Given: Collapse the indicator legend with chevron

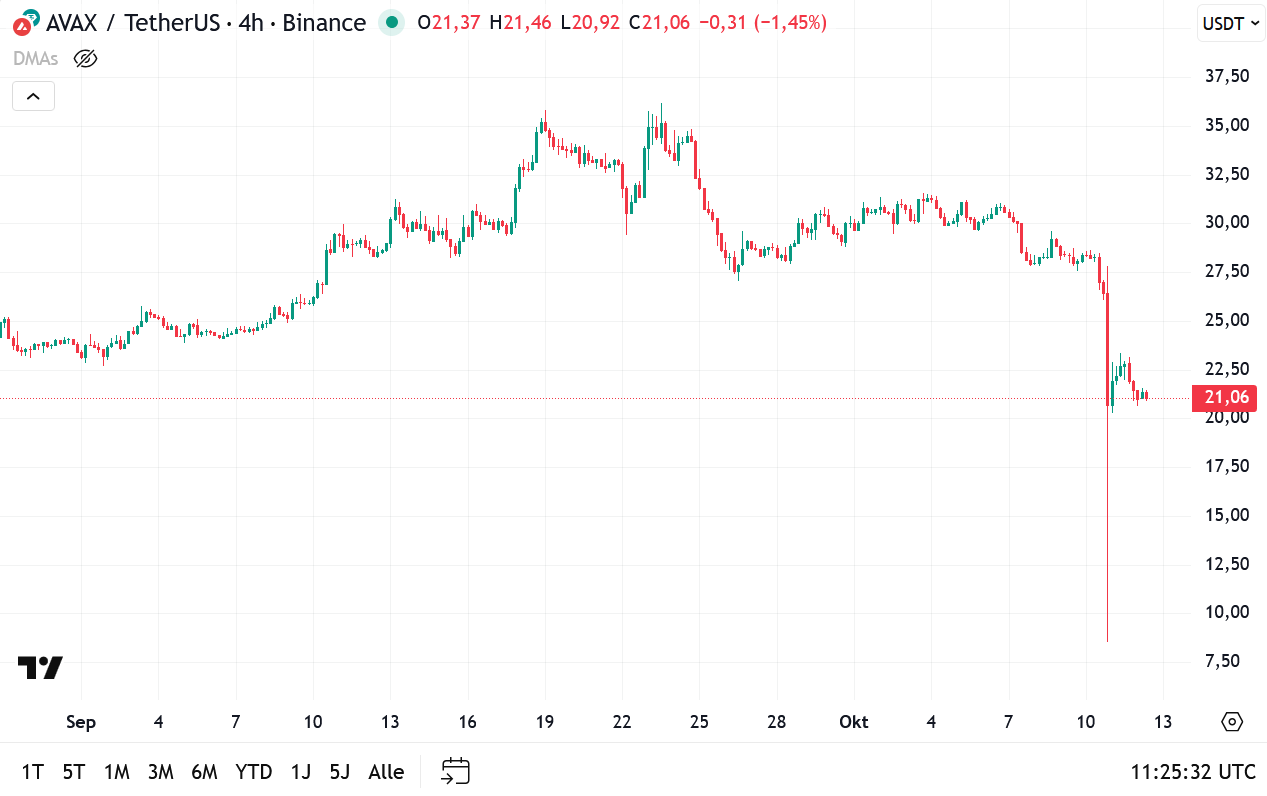Looking at the screenshot, I should tap(33, 96).
